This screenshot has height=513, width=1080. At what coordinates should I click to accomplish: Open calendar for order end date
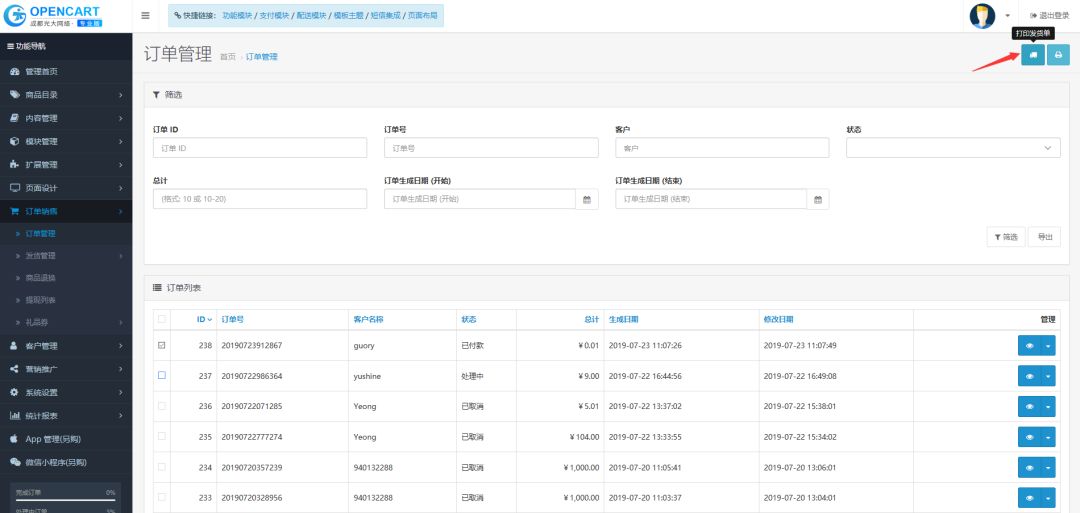click(x=818, y=199)
